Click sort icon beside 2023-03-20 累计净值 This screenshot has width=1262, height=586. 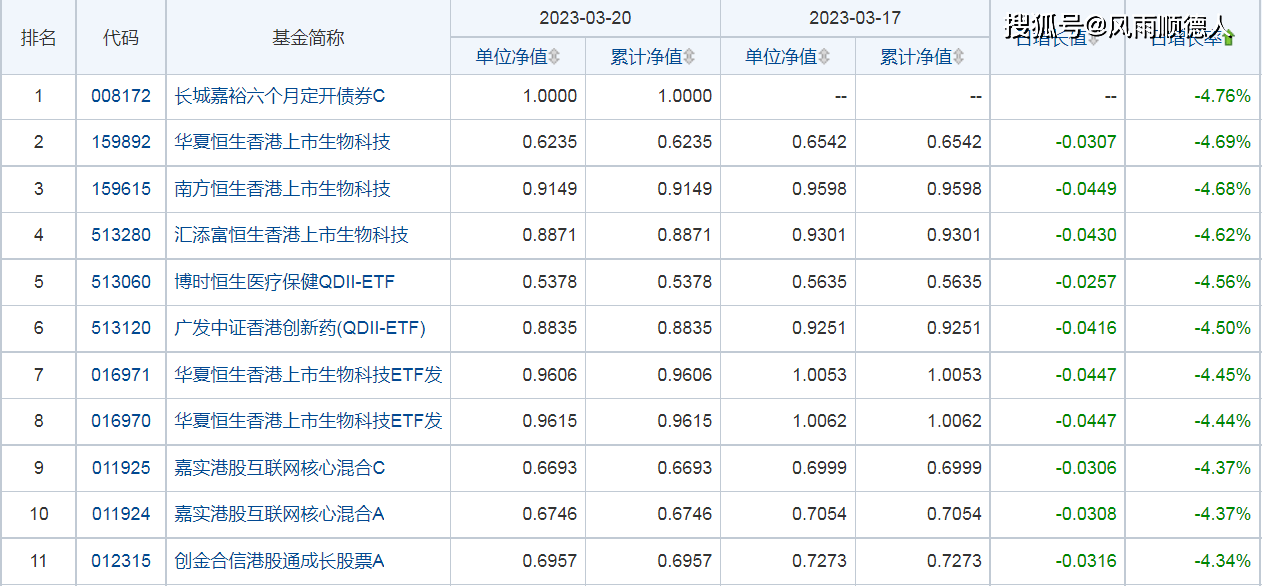(689, 57)
